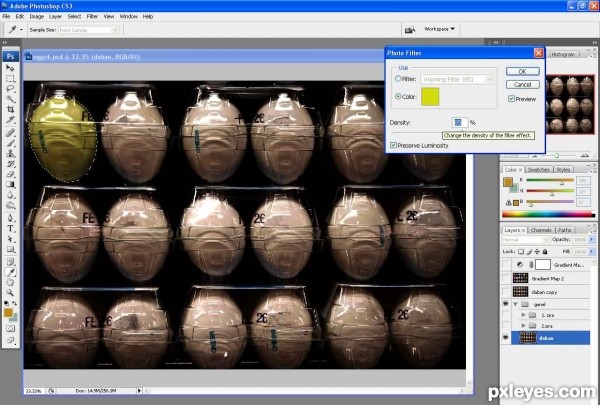Select the Rectangle shape tool
600x405 pixels.
coord(10,249)
